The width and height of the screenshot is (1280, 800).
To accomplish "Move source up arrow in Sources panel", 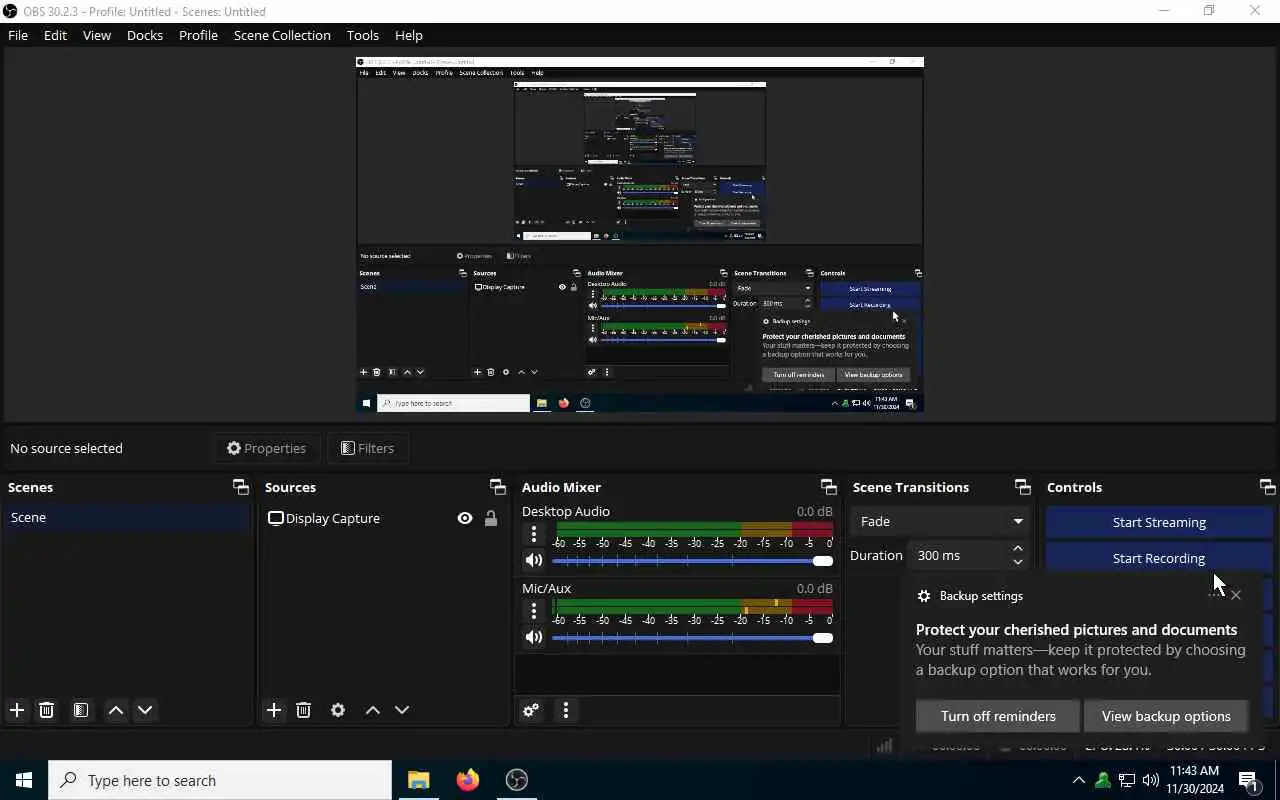I will [373, 710].
